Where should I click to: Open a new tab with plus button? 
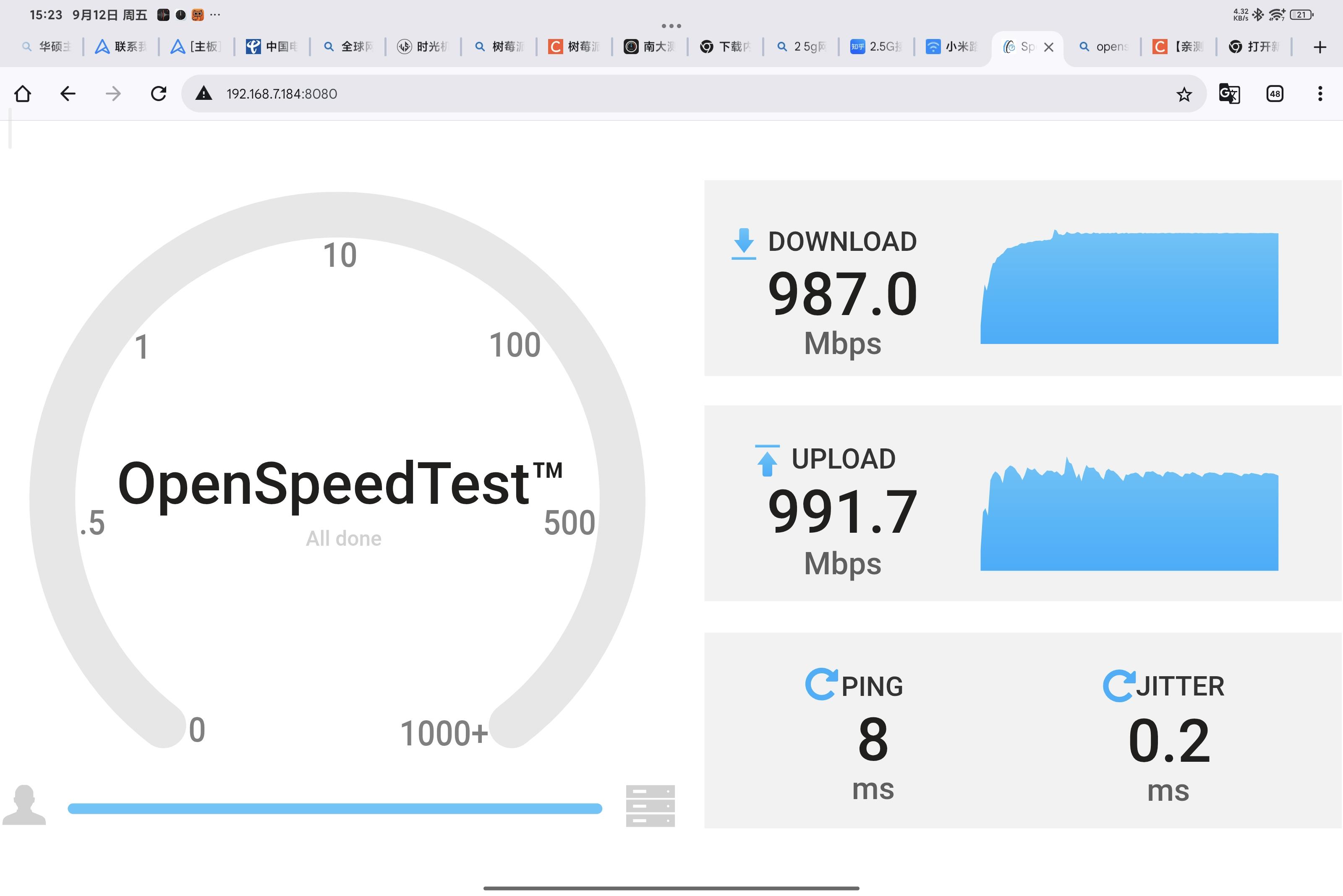(1319, 47)
